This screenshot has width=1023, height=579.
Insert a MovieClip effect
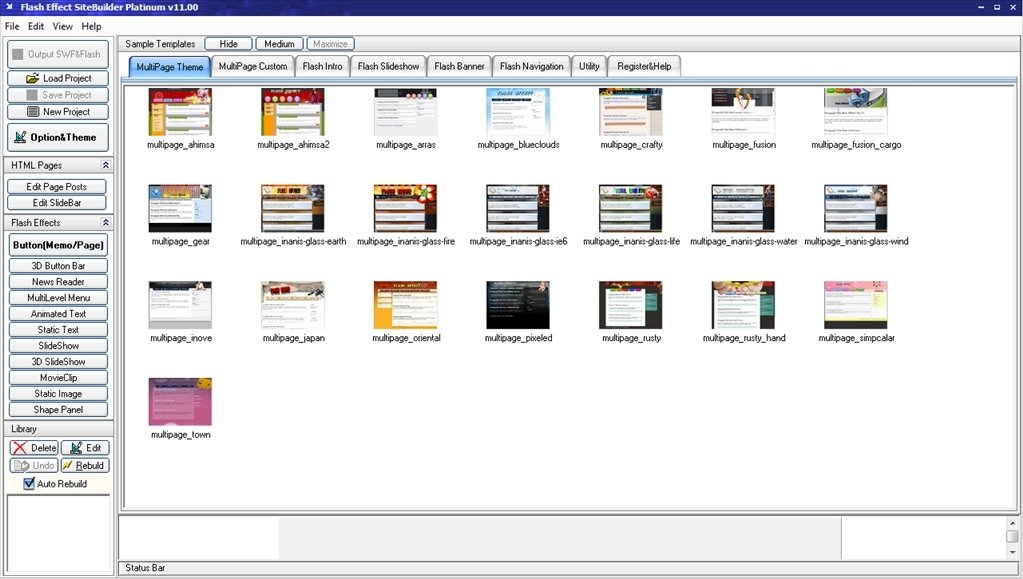[x=58, y=378]
